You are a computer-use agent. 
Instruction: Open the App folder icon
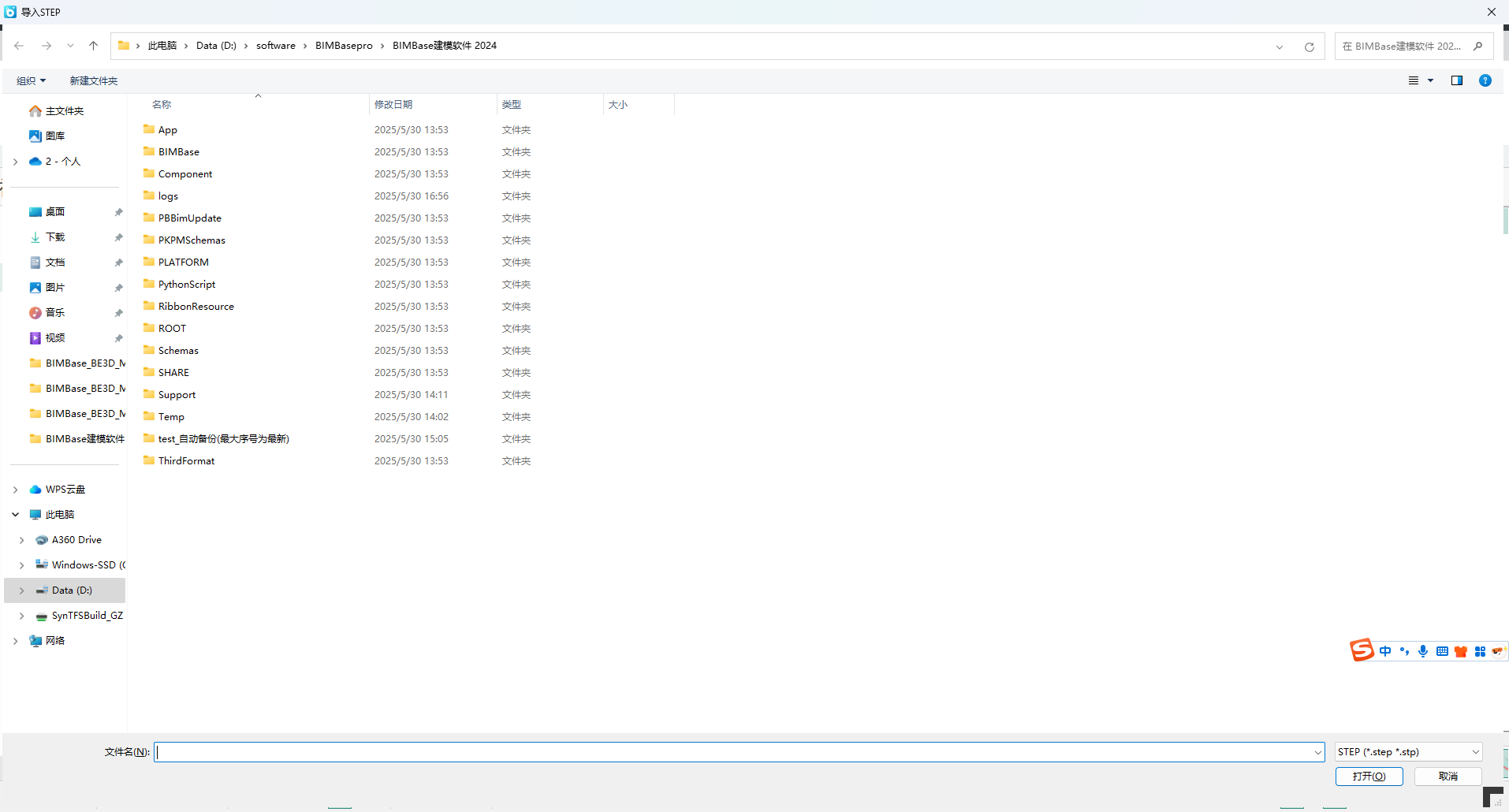tap(149, 129)
